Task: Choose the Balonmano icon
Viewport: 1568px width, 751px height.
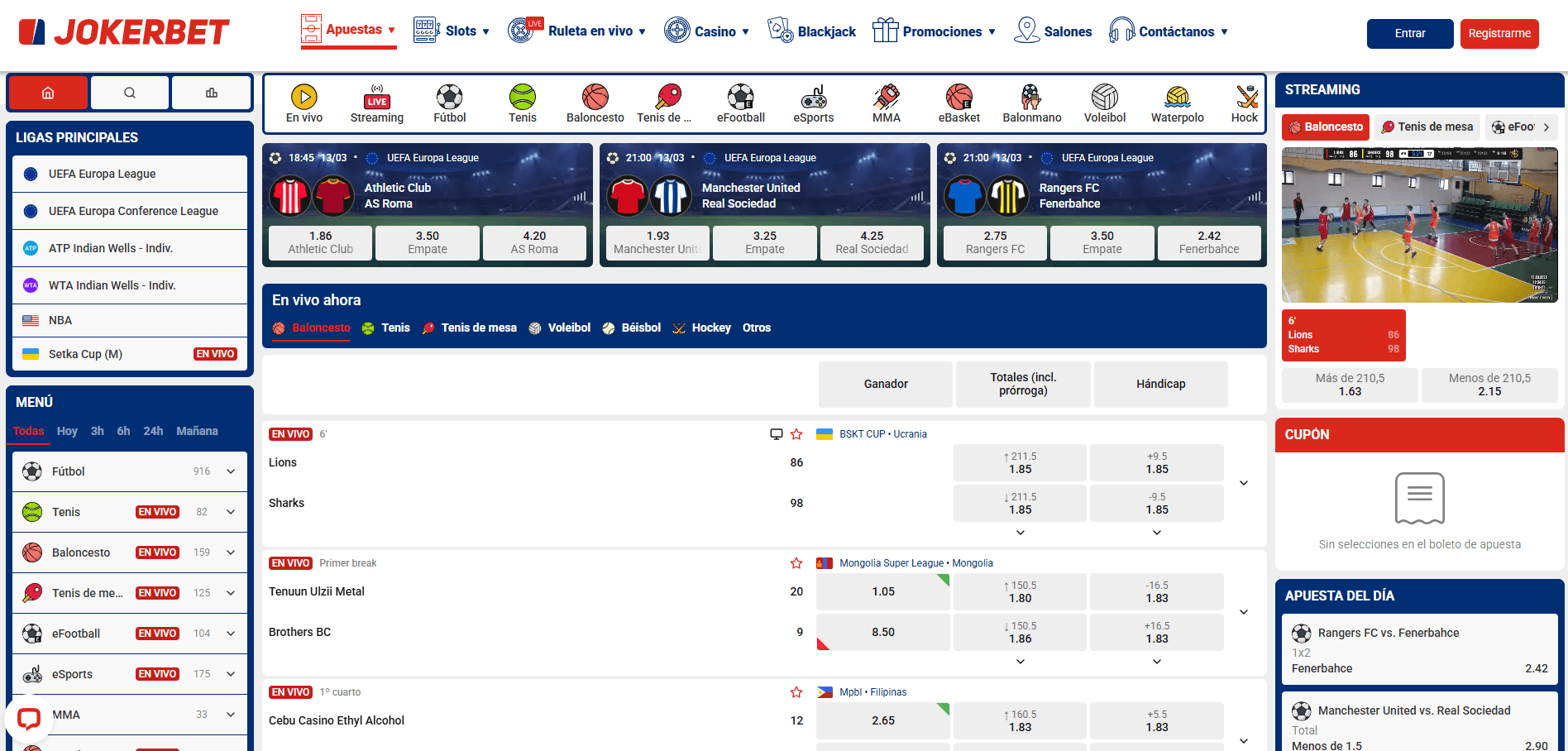Action: click(x=1031, y=97)
